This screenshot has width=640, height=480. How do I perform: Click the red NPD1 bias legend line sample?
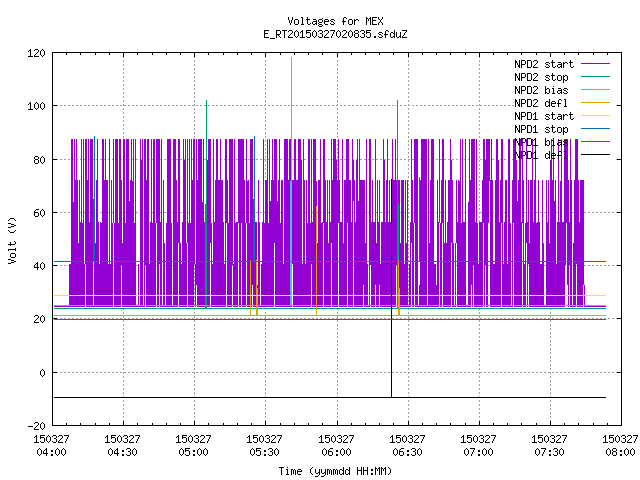(595, 142)
